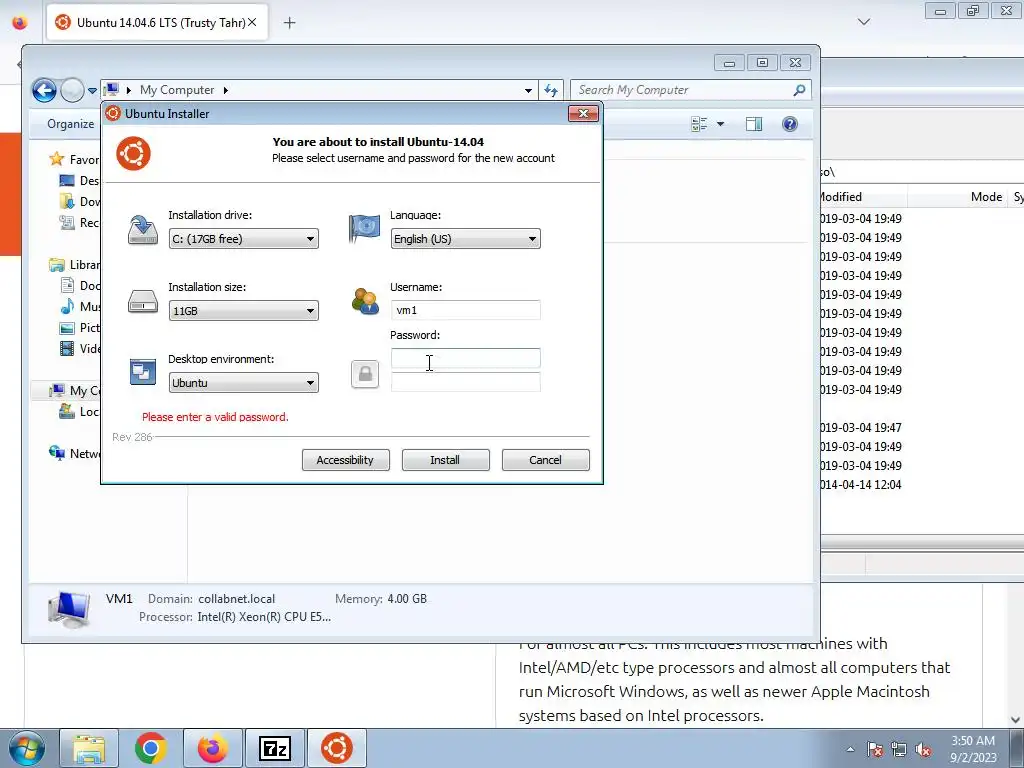Click the search magnifier icon
The width and height of the screenshot is (1024, 768).
click(x=799, y=90)
